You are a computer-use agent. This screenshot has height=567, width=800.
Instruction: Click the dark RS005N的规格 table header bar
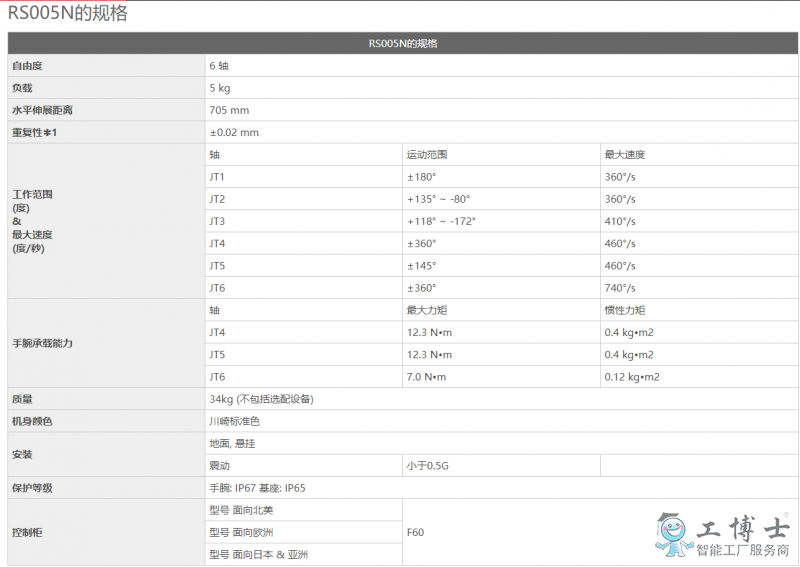click(402, 43)
